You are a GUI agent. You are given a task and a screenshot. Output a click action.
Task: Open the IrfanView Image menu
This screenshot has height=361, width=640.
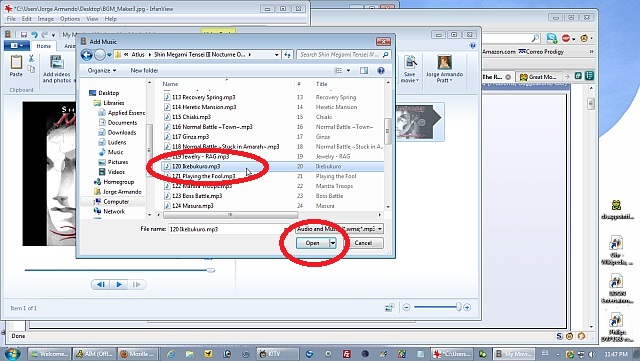pos(45,19)
